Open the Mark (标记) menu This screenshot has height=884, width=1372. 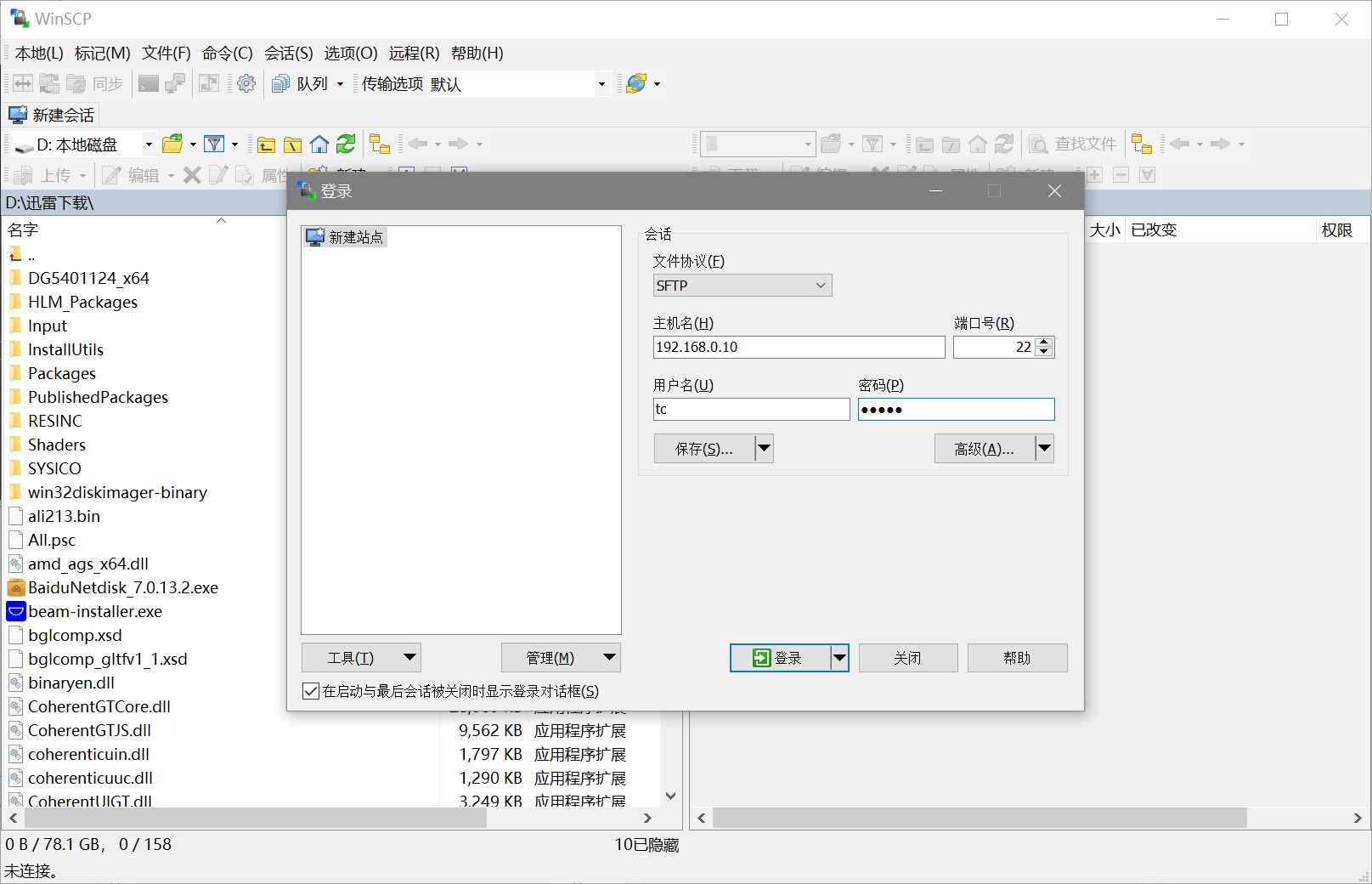click(103, 53)
